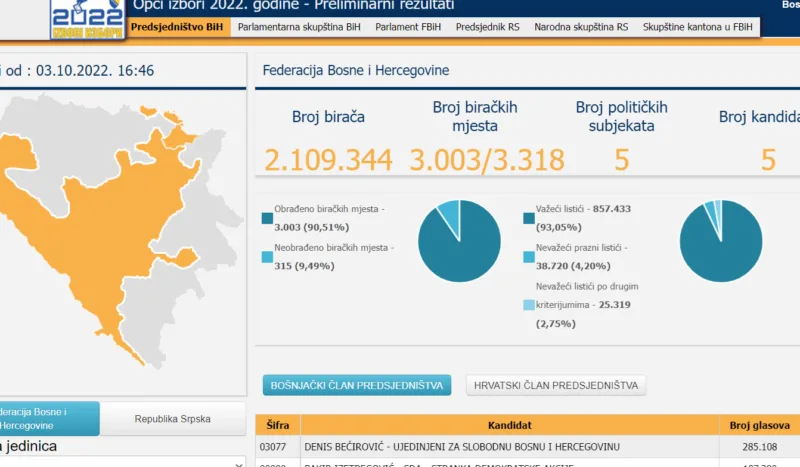Open the Predsjedništvo BiH tab

177,27
